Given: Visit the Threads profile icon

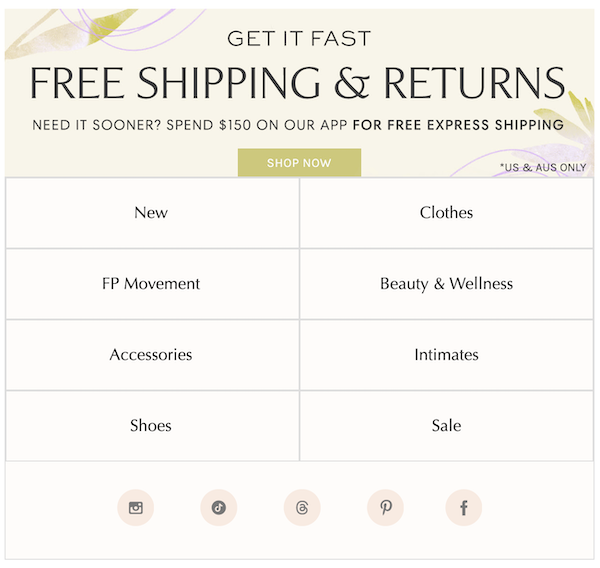Looking at the screenshot, I should [302, 508].
